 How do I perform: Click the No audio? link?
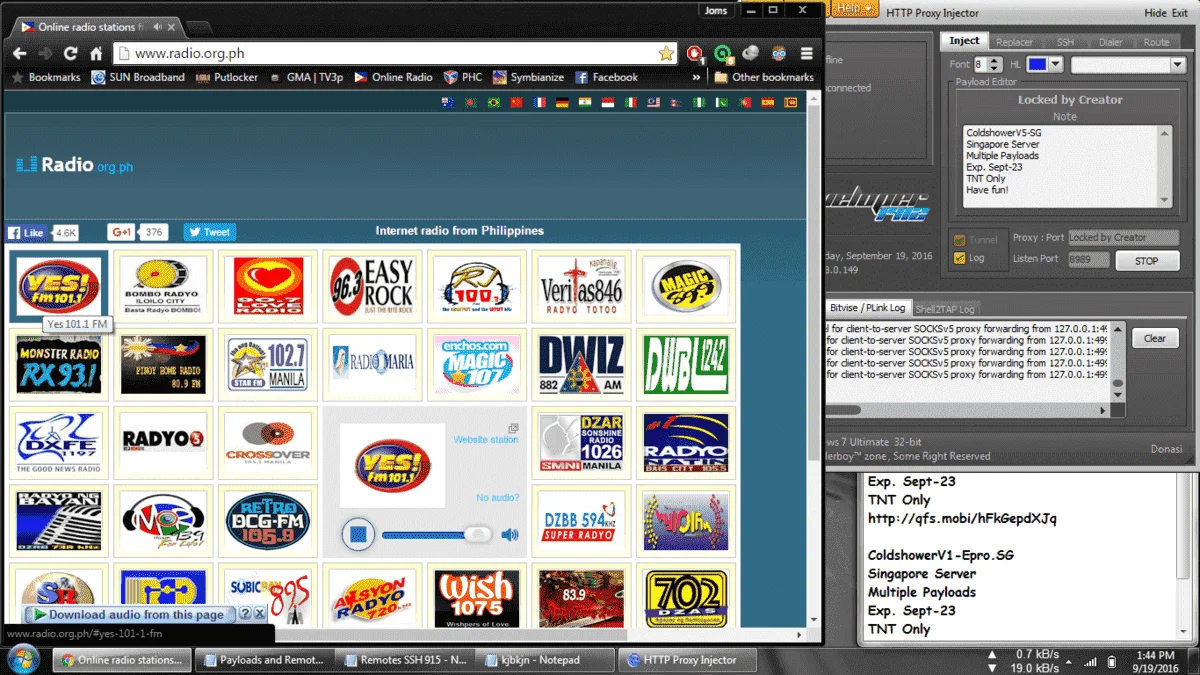click(x=497, y=498)
